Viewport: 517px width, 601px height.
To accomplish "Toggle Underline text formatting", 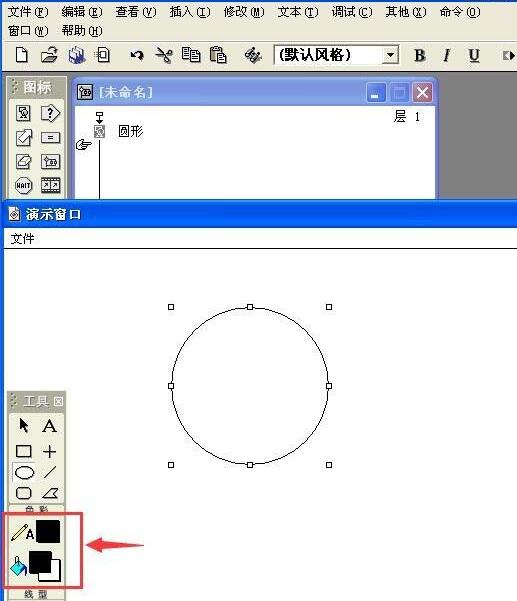I will [x=474, y=56].
